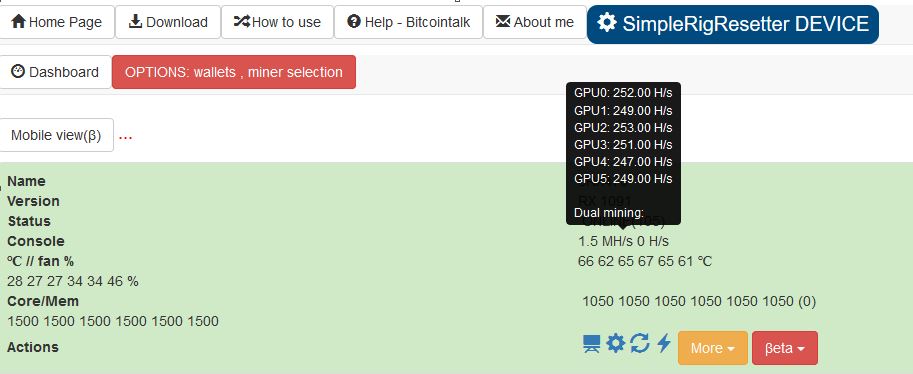This screenshot has width=913, height=374.
Task: Open Help - Bitcointalk link
Action: click(408, 22)
